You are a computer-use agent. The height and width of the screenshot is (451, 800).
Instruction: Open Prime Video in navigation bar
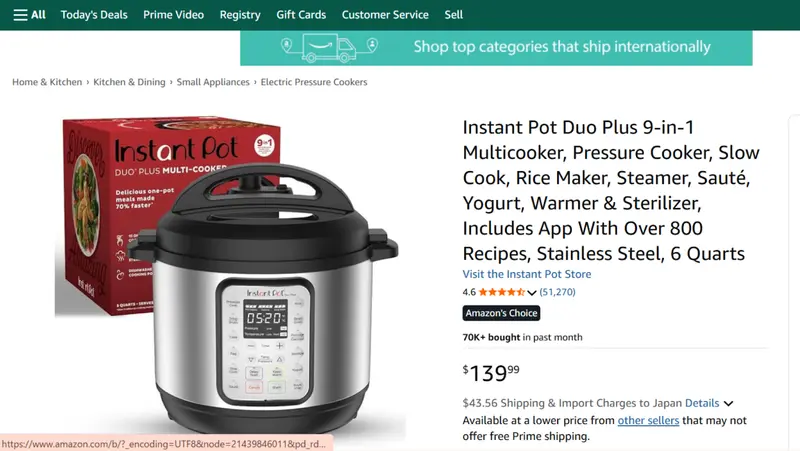click(x=173, y=15)
